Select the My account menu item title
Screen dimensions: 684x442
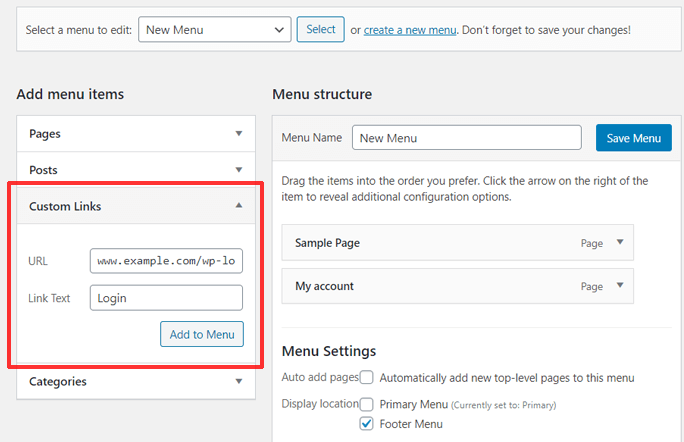[x=325, y=286]
